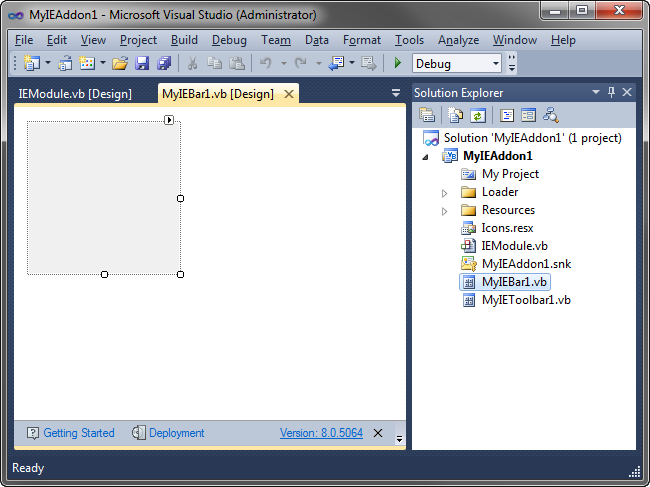Open the Project menu
Image resolution: width=650 pixels, height=487 pixels.
click(138, 40)
